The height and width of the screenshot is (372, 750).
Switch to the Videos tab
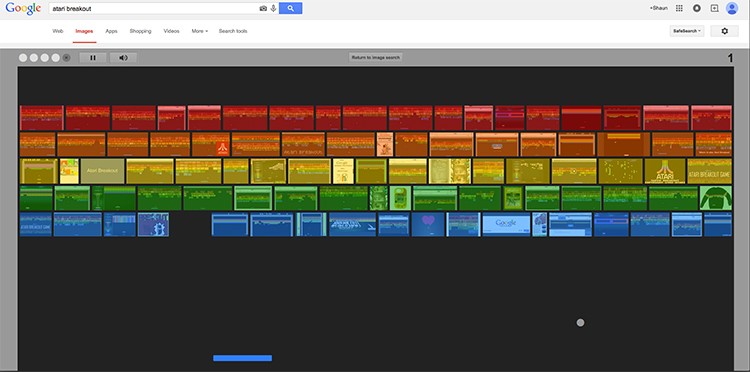click(x=171, y=31)
